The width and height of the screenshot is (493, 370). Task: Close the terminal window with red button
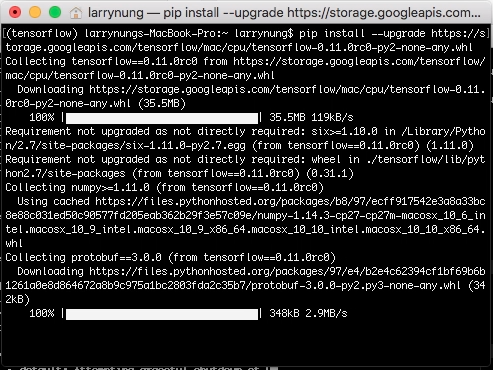tap(15, 12)
